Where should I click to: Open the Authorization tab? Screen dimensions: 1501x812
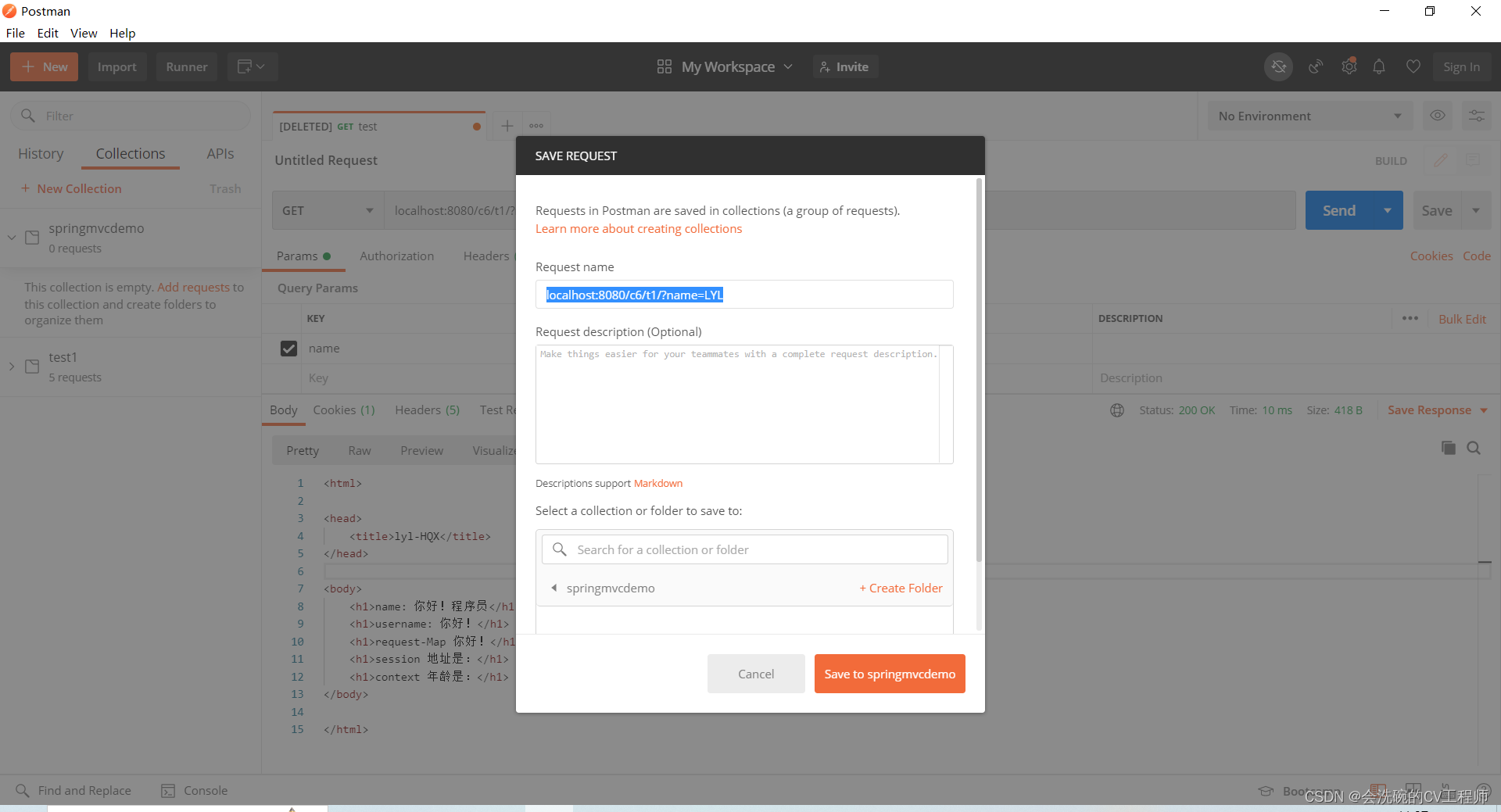click(x=396, y=256)
